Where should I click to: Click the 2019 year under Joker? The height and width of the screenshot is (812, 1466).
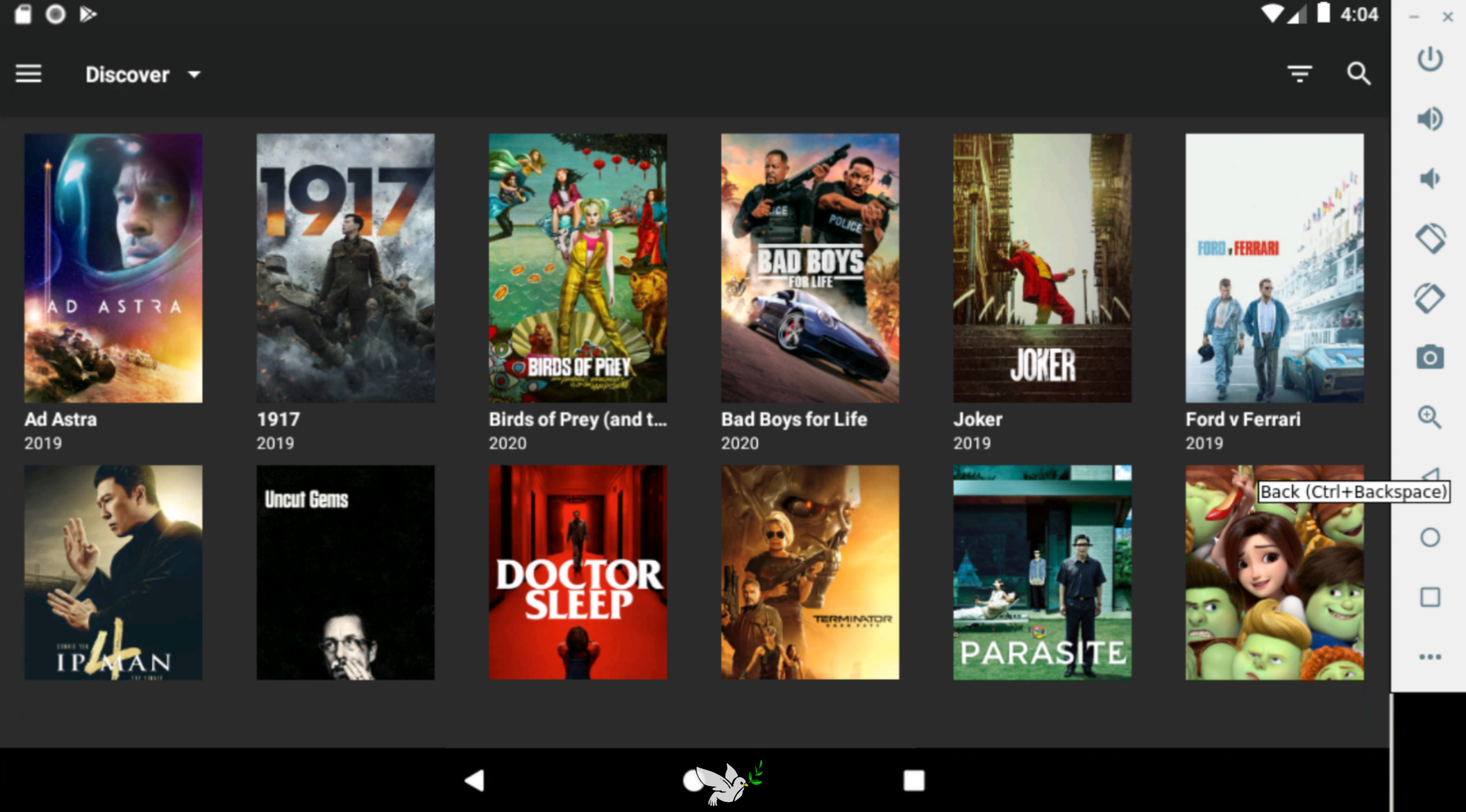point(972,443)
